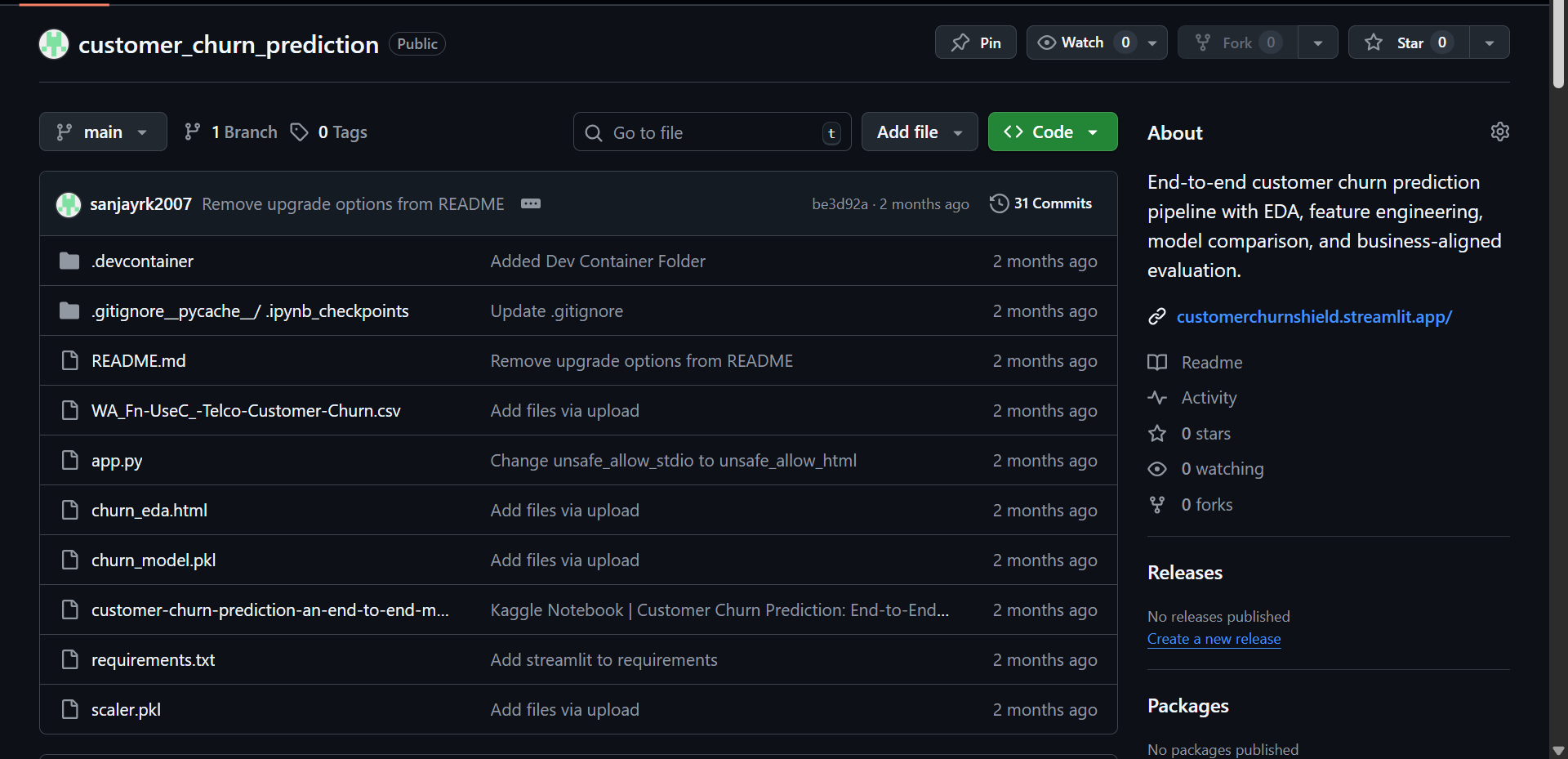1568x759 pixels.
Task: Click the tags icon next to 0 Tags
Action: [300, 132]
